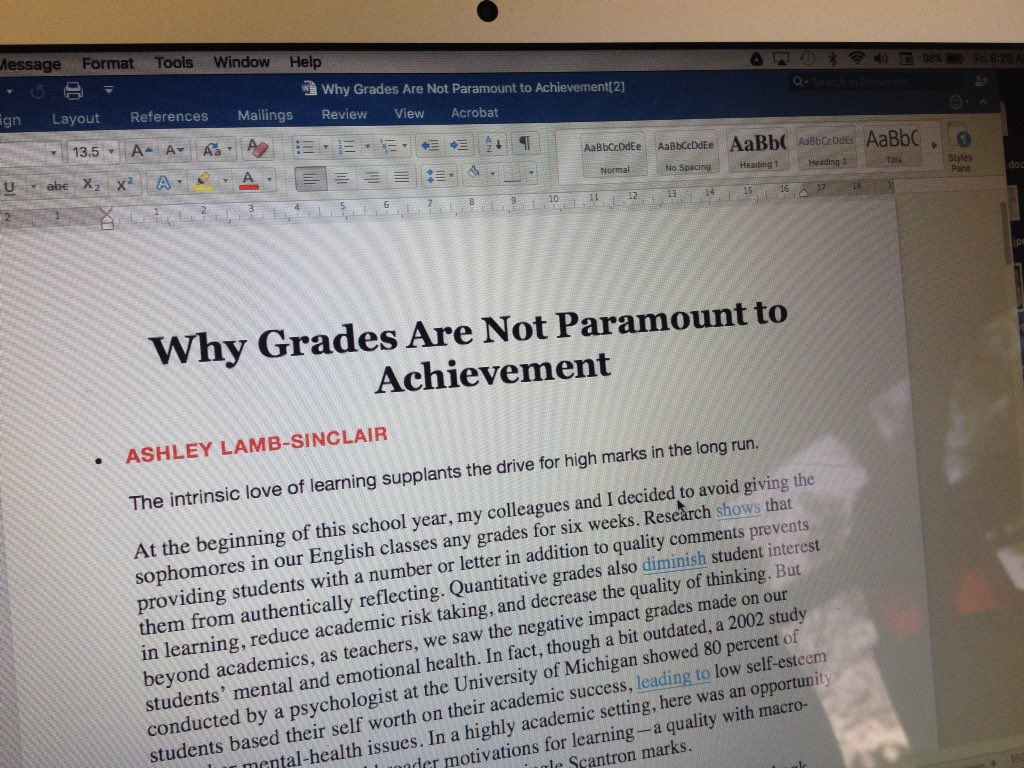1024x768 pixels.
Task: Open font color dropdown arrow
Action: click(269, 180)
